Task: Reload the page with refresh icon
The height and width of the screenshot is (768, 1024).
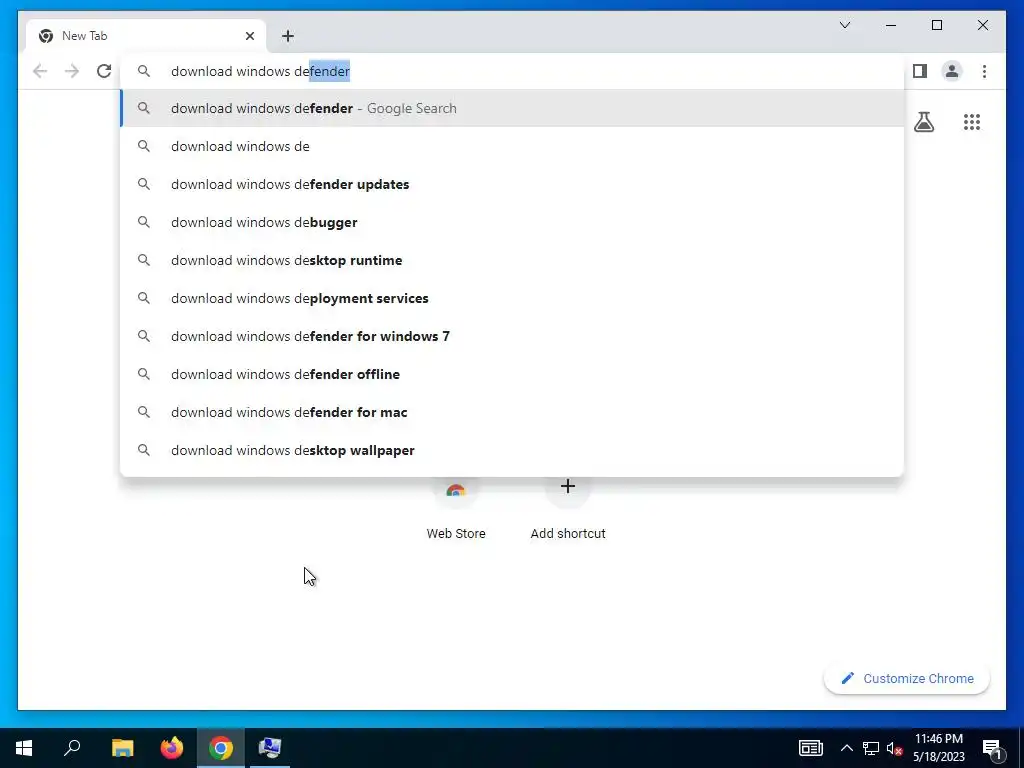Action: (104, 71)
